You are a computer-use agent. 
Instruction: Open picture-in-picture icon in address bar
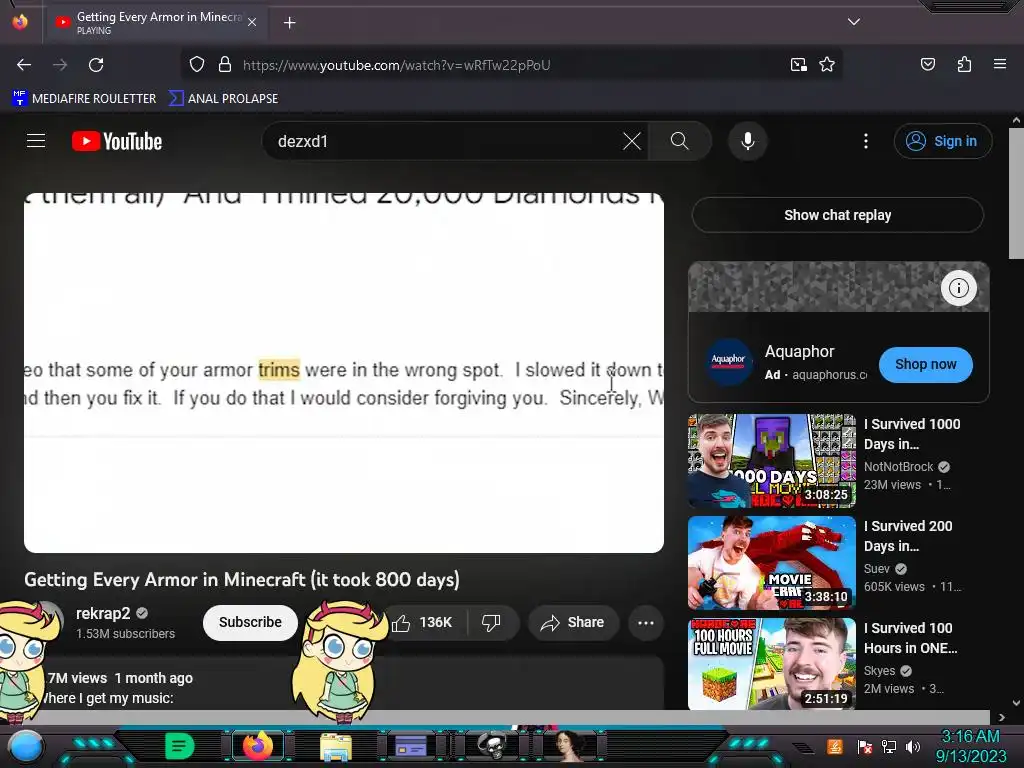pyautogui.click(x=799, y=65)
